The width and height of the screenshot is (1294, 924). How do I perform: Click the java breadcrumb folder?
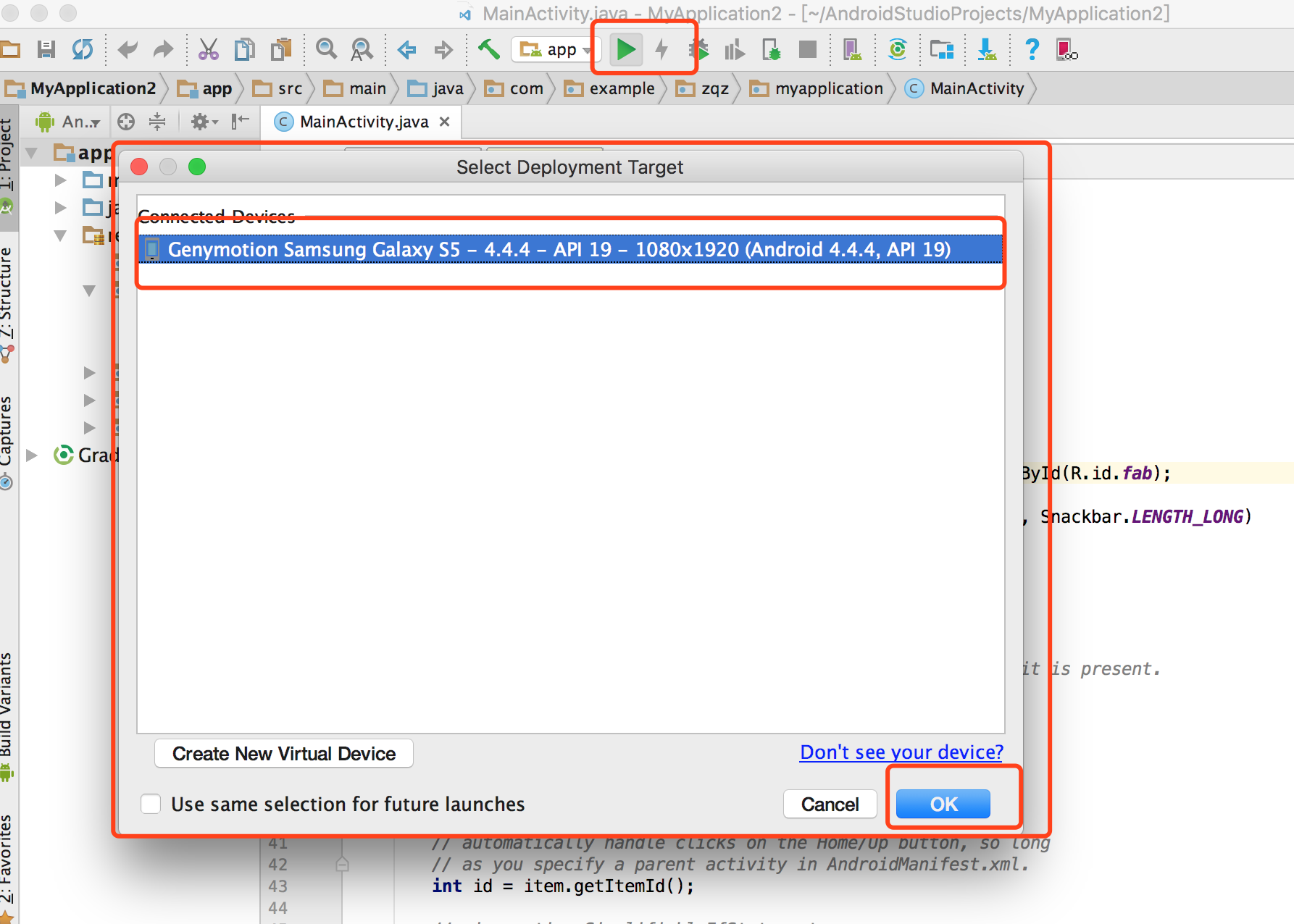435,88
